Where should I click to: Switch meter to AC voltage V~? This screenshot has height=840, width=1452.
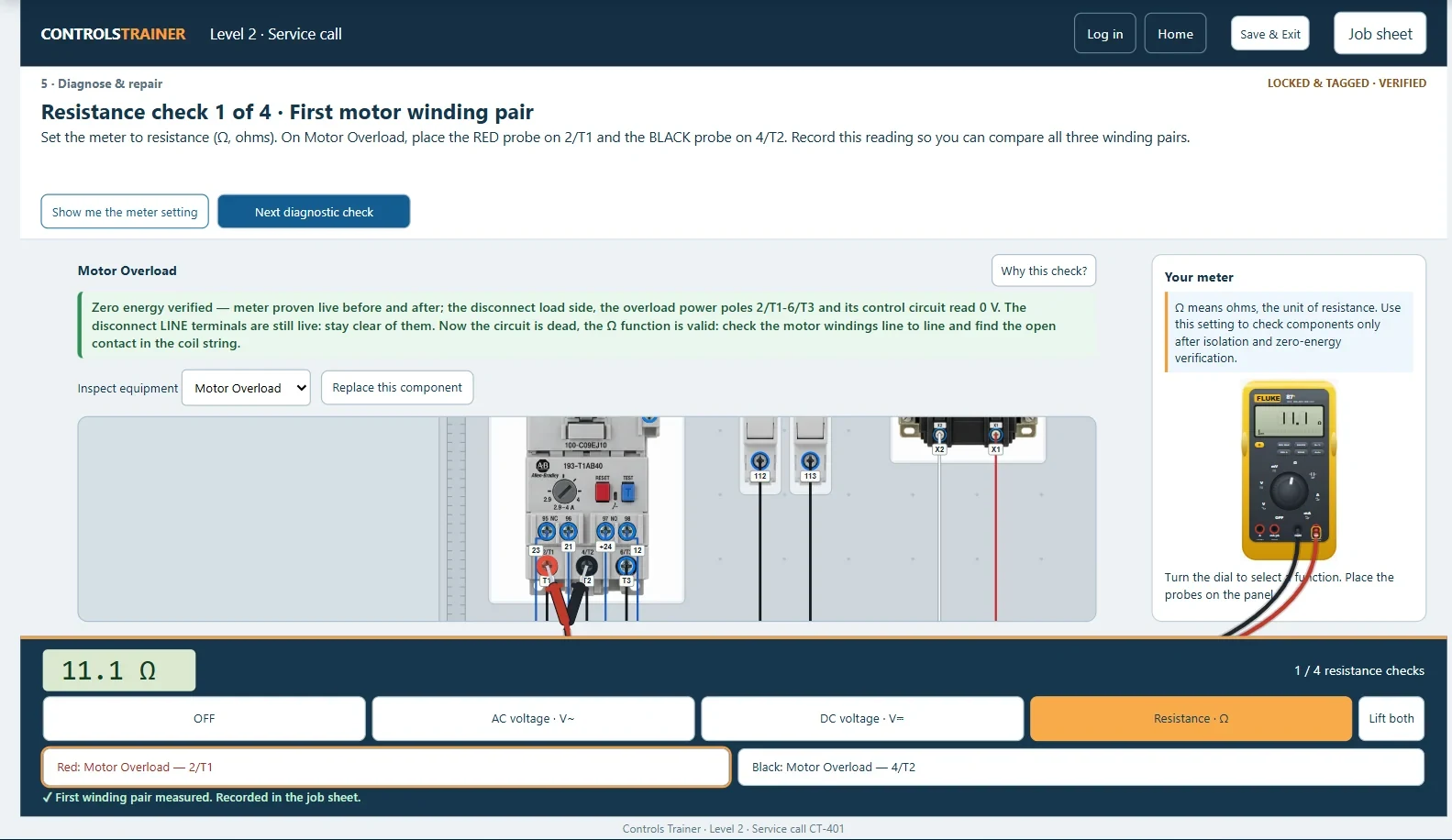(x=533, y=719)
